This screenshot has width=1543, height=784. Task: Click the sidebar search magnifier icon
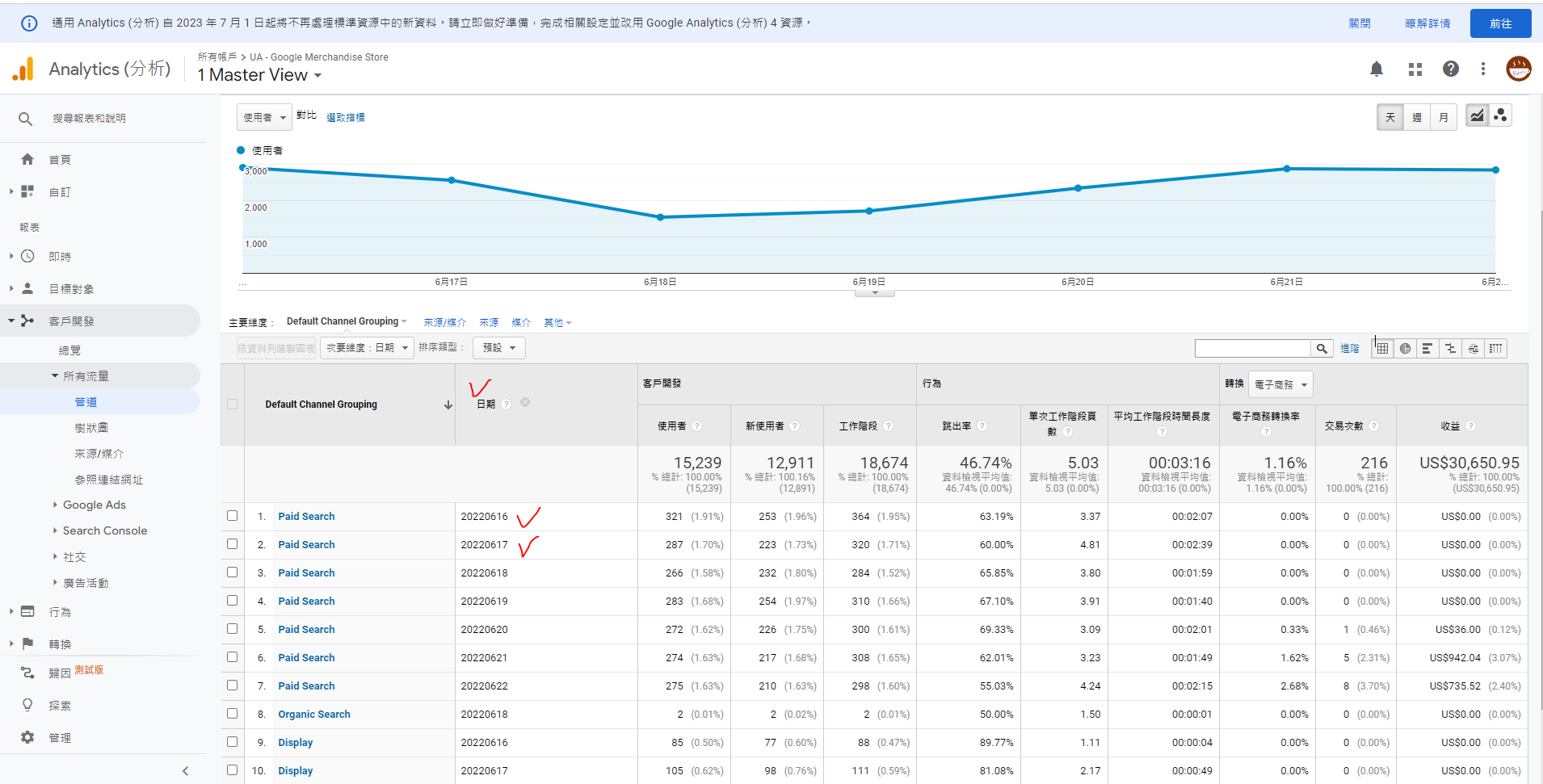(26, 119)
